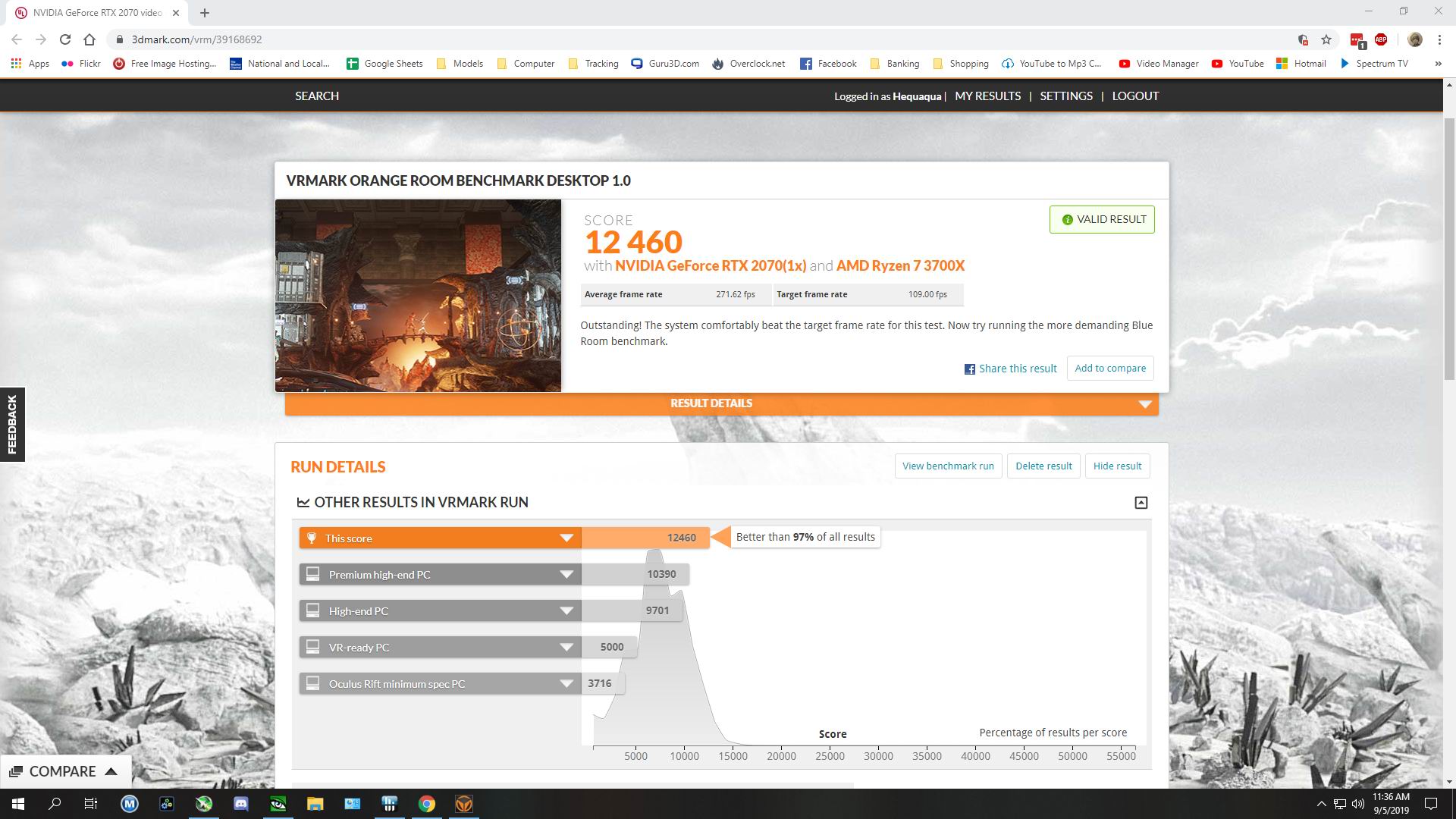Click the NVIDIA GeForce RTX 2070 link
The image size is (1456, 819).
[x=711, y=265]
